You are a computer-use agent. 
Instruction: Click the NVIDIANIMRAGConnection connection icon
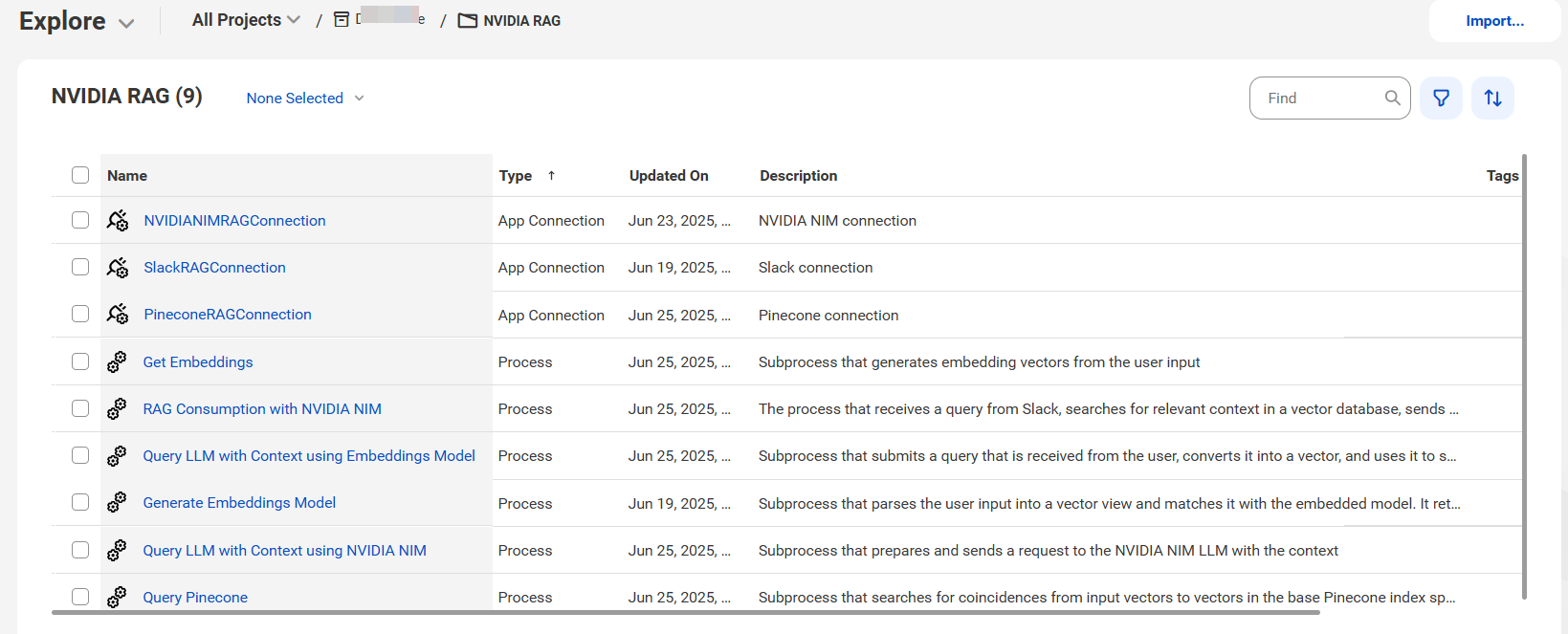[x=118, y=221]
